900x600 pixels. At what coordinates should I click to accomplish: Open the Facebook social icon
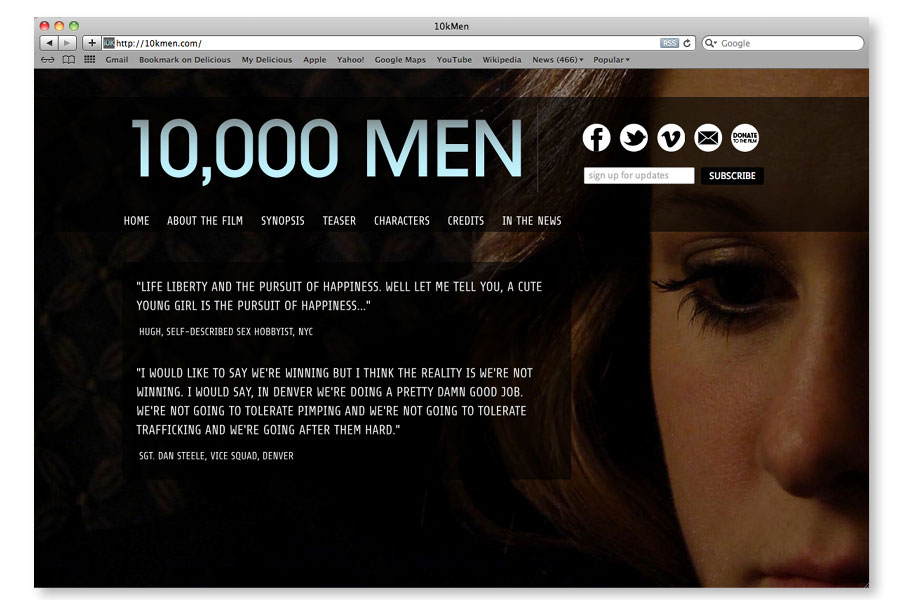597,138
